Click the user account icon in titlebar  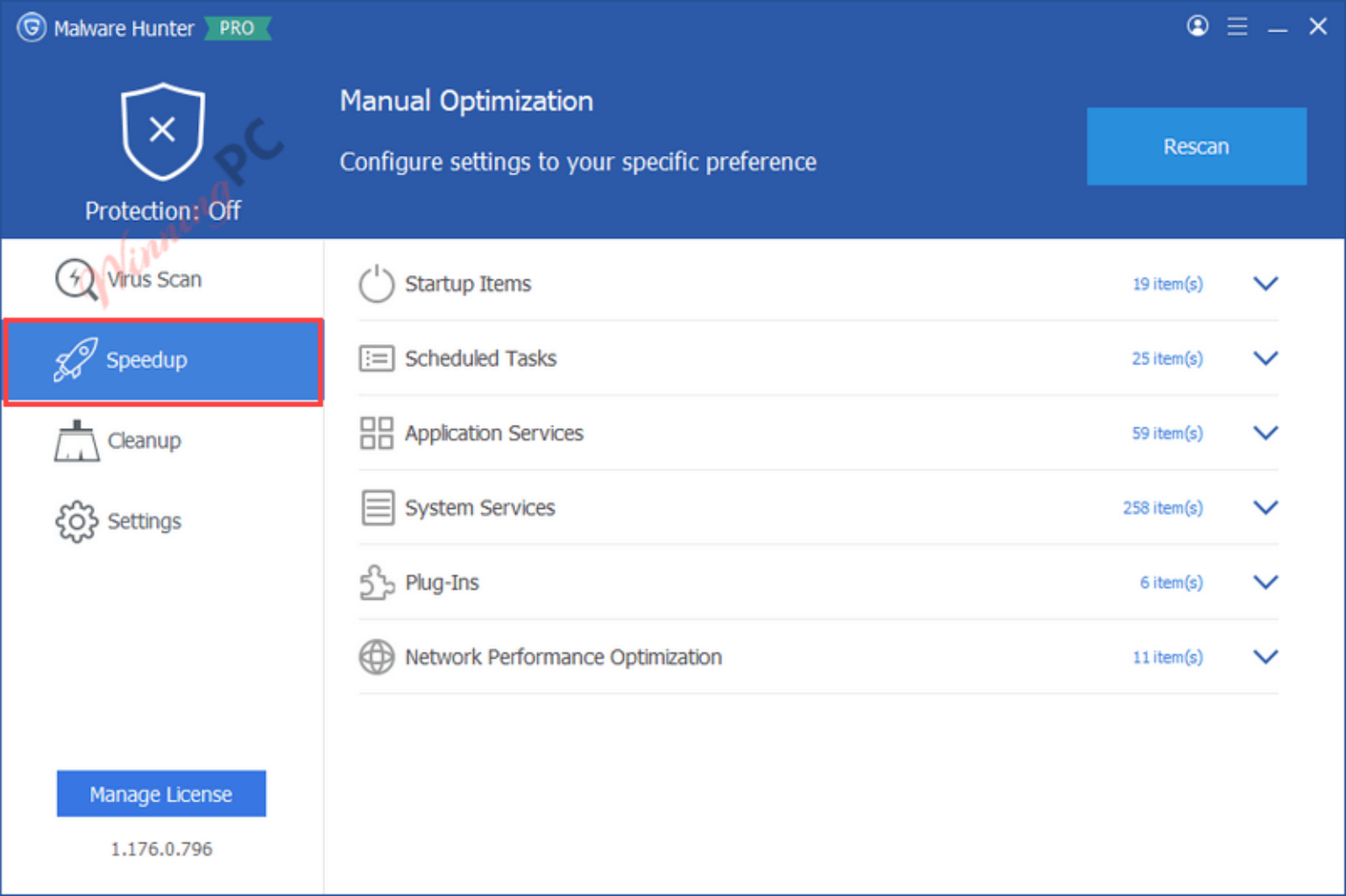pyautogui.click(x=1197, y=26)
